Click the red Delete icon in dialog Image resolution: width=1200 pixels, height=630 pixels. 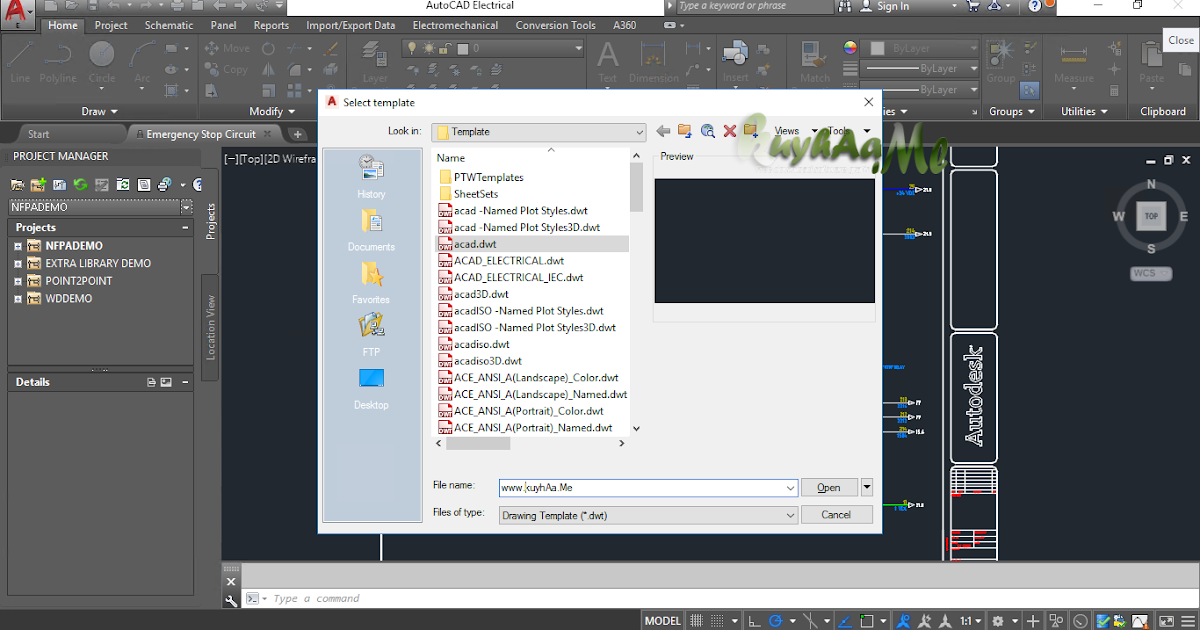[729, 131]
